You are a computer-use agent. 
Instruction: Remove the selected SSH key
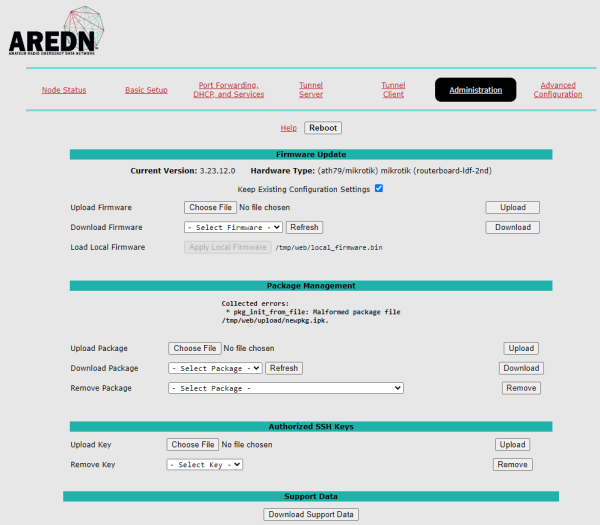point(512,465)
